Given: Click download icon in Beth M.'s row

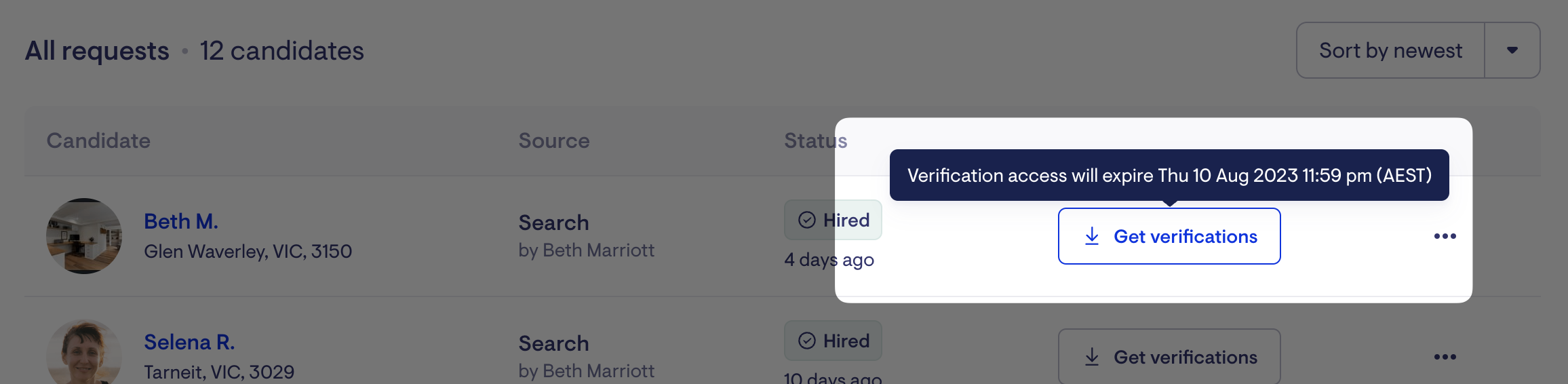Looking at the screenshot, I should [x=1092, y=236].
